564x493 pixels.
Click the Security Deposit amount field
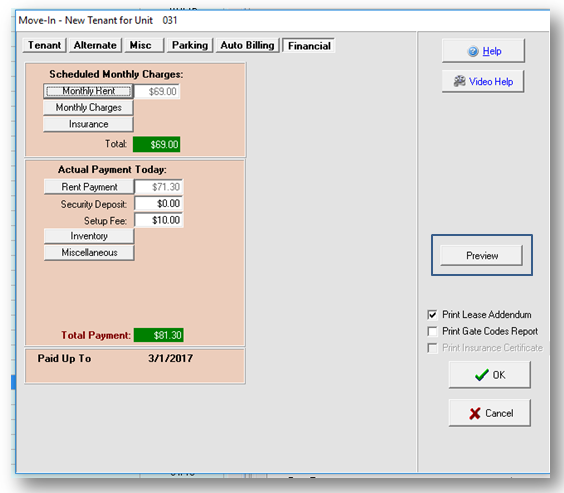[159, 204]
